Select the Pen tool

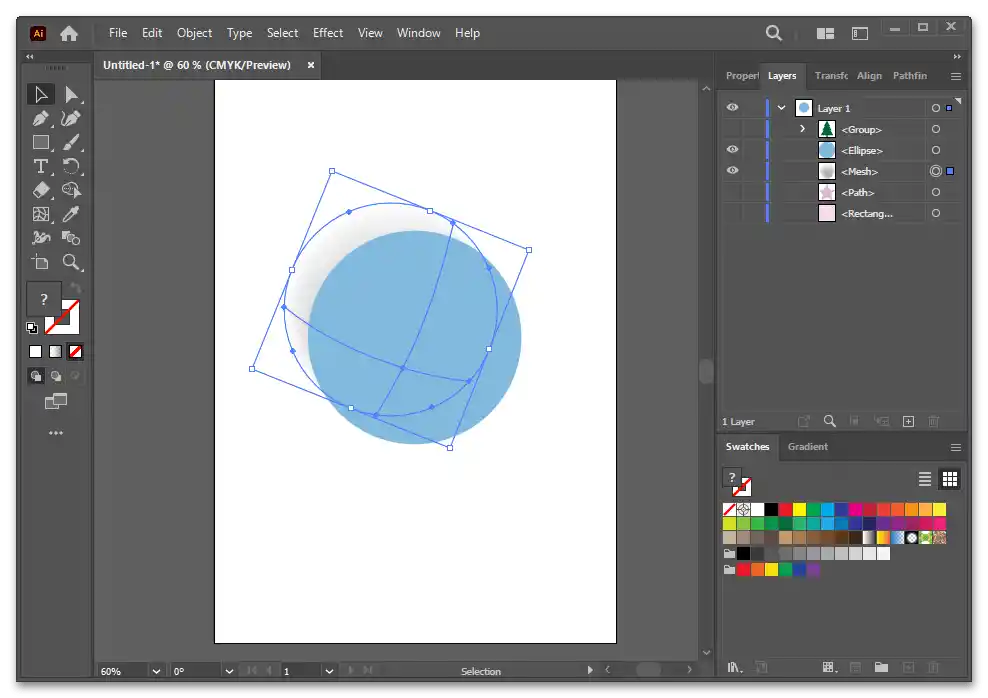[x=41, y=119]
